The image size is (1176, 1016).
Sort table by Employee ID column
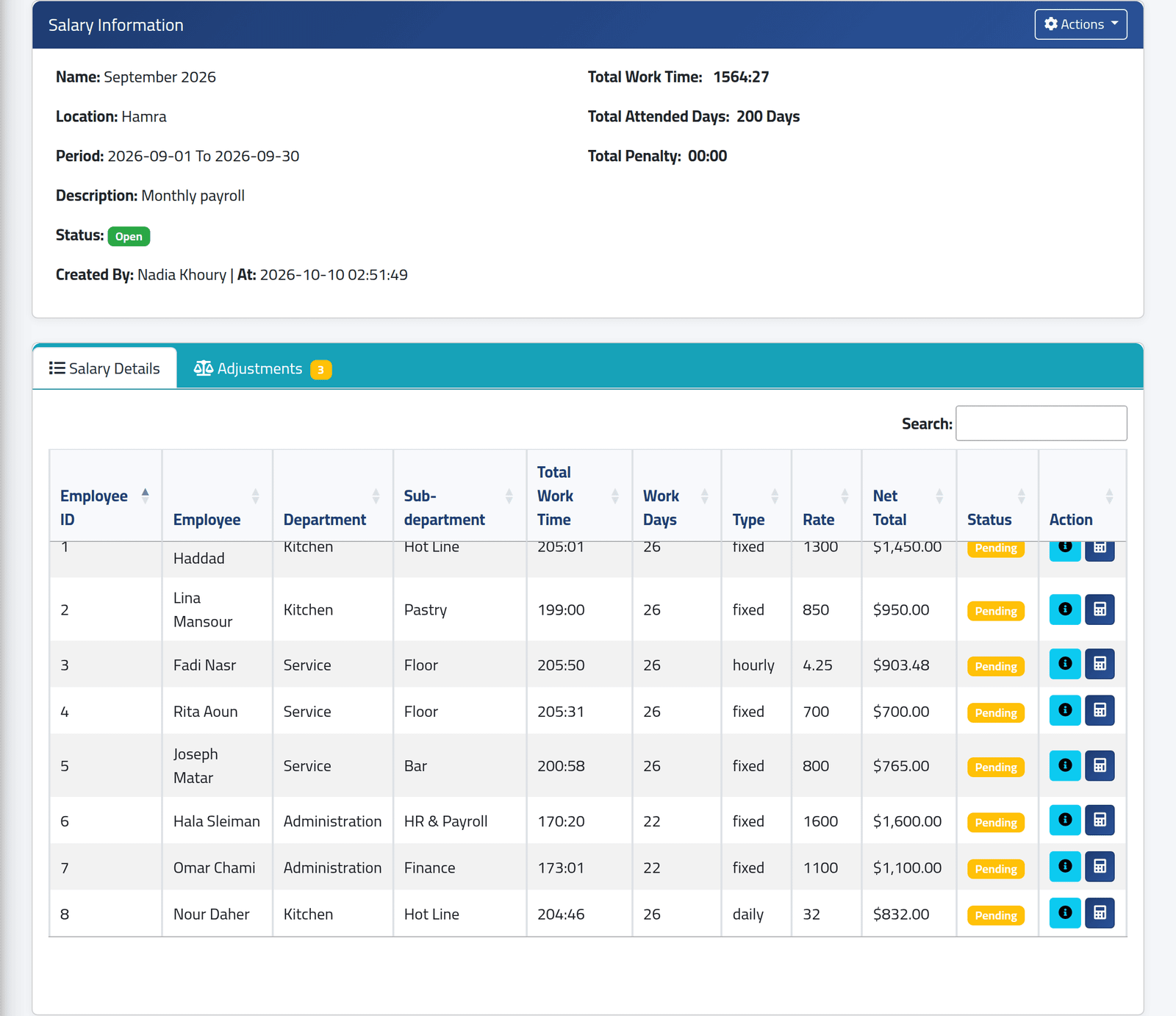(x=105, y=496)
